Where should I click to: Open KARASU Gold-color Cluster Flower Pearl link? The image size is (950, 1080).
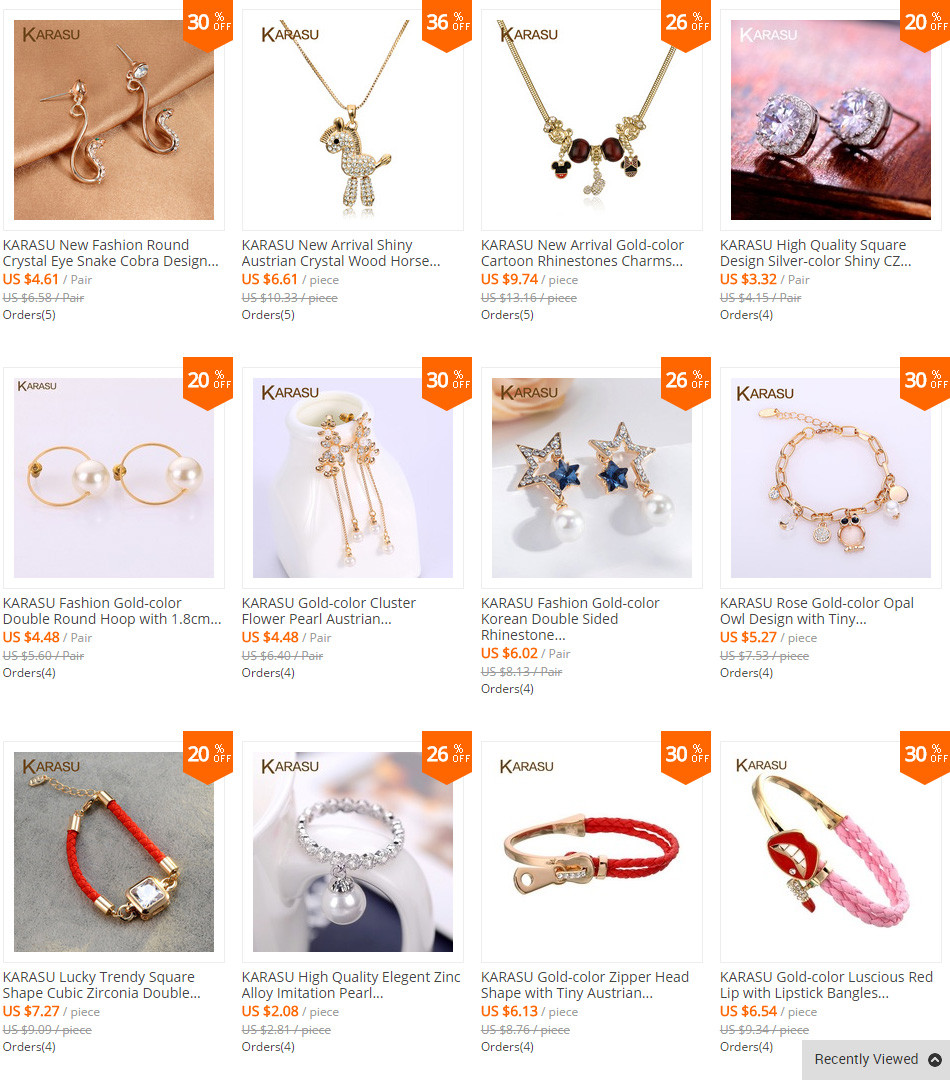pos(329,611)
